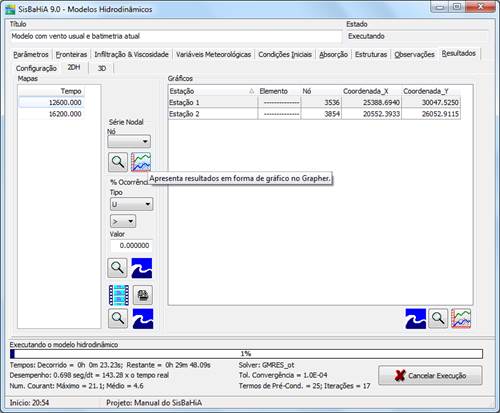The height and width of the screenshot is (413, 500).
Task: Expand the Nó dropdown under Série Nodal
Action: click(x=129, y=141)
